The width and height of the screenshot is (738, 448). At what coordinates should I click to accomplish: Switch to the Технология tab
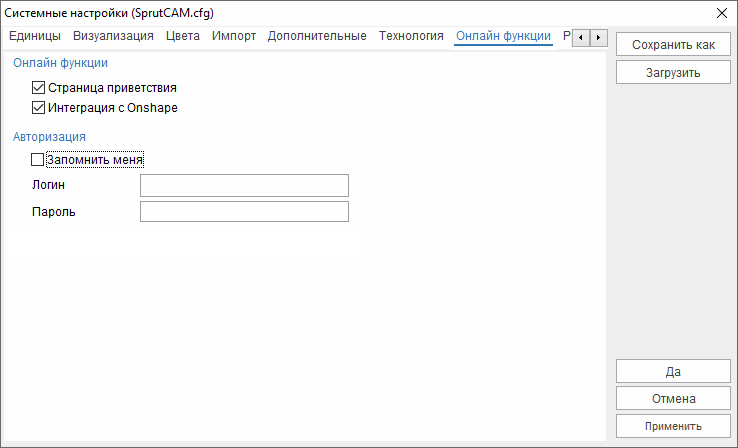[411, 36]
